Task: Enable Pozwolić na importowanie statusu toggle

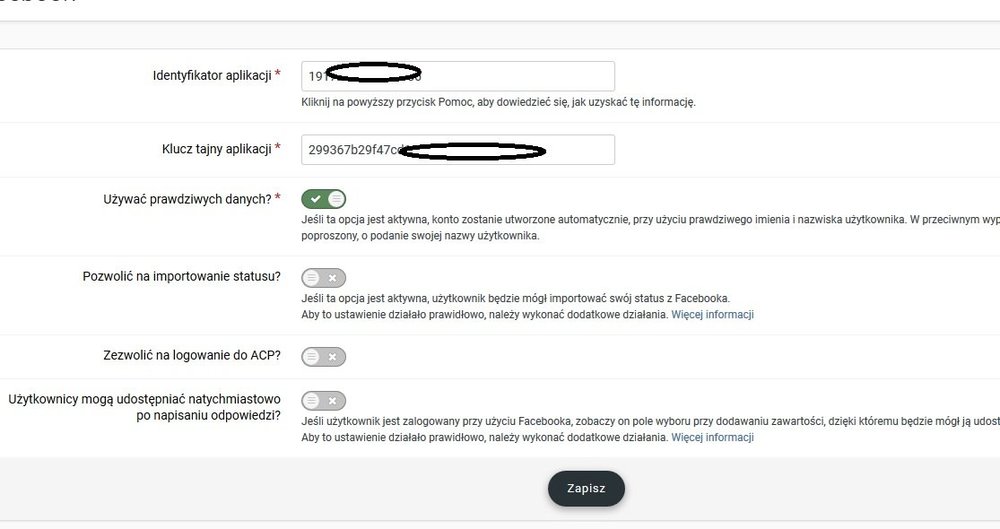Action: (324, 277)
